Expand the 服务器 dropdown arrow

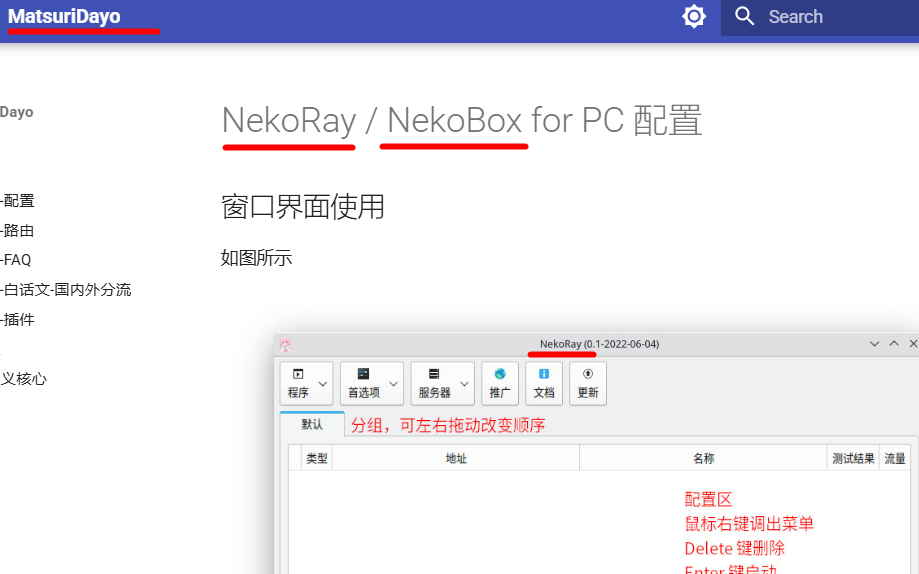point(465,384)
